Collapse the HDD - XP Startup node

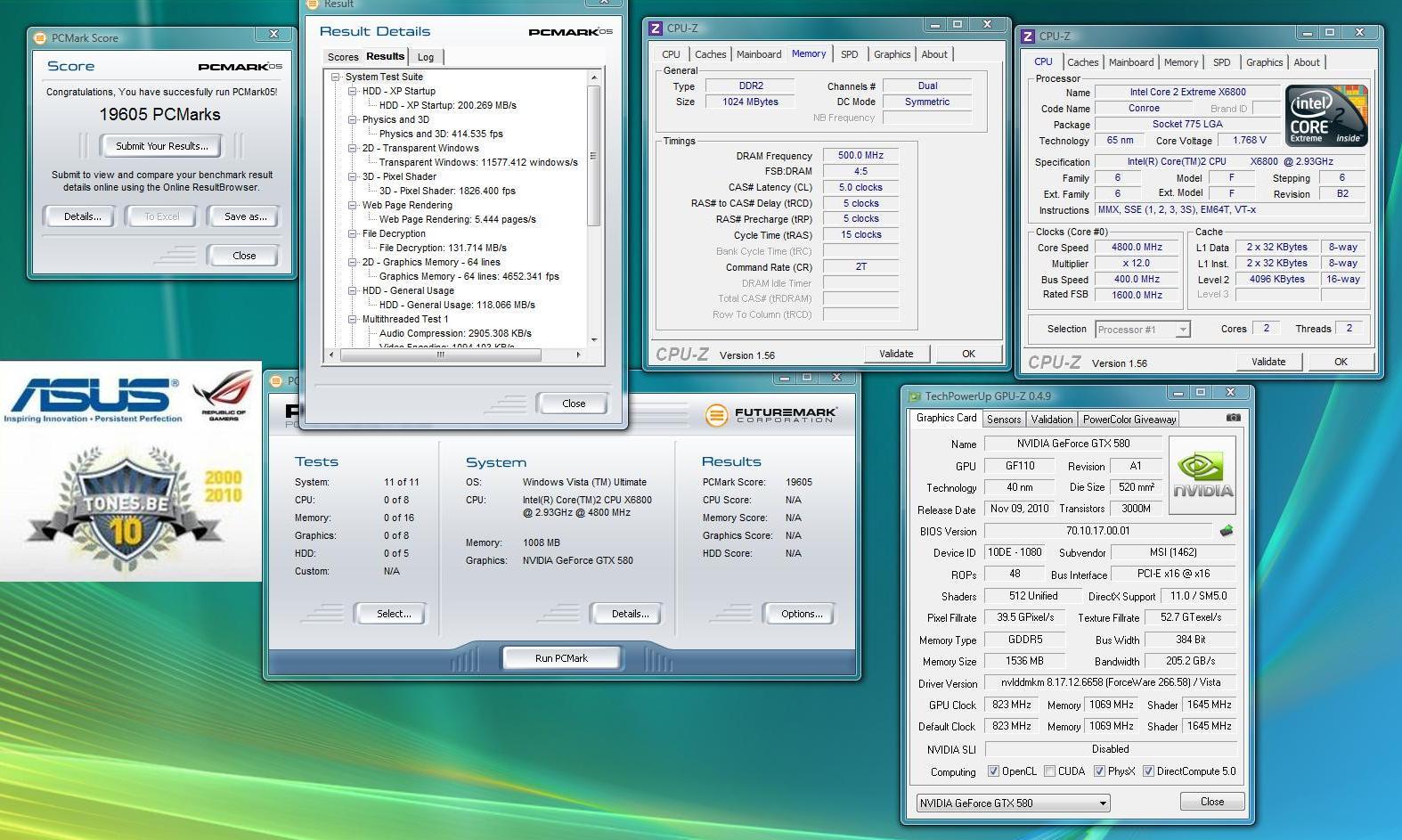pyautogui.click(x=353, y=91)
